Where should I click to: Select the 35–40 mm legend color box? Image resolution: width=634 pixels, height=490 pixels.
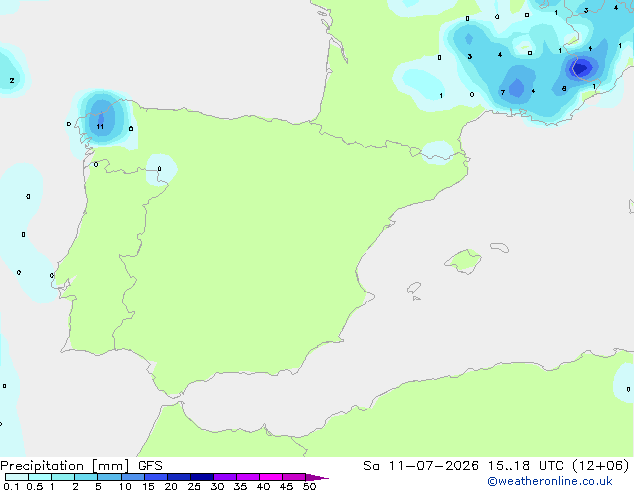tap(248, 477)
